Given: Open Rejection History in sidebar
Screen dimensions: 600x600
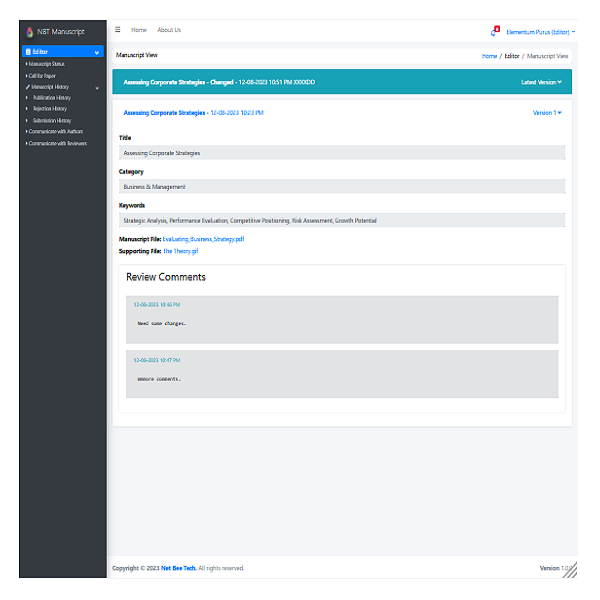Looking at the screenshot, I should coord(50,109).
